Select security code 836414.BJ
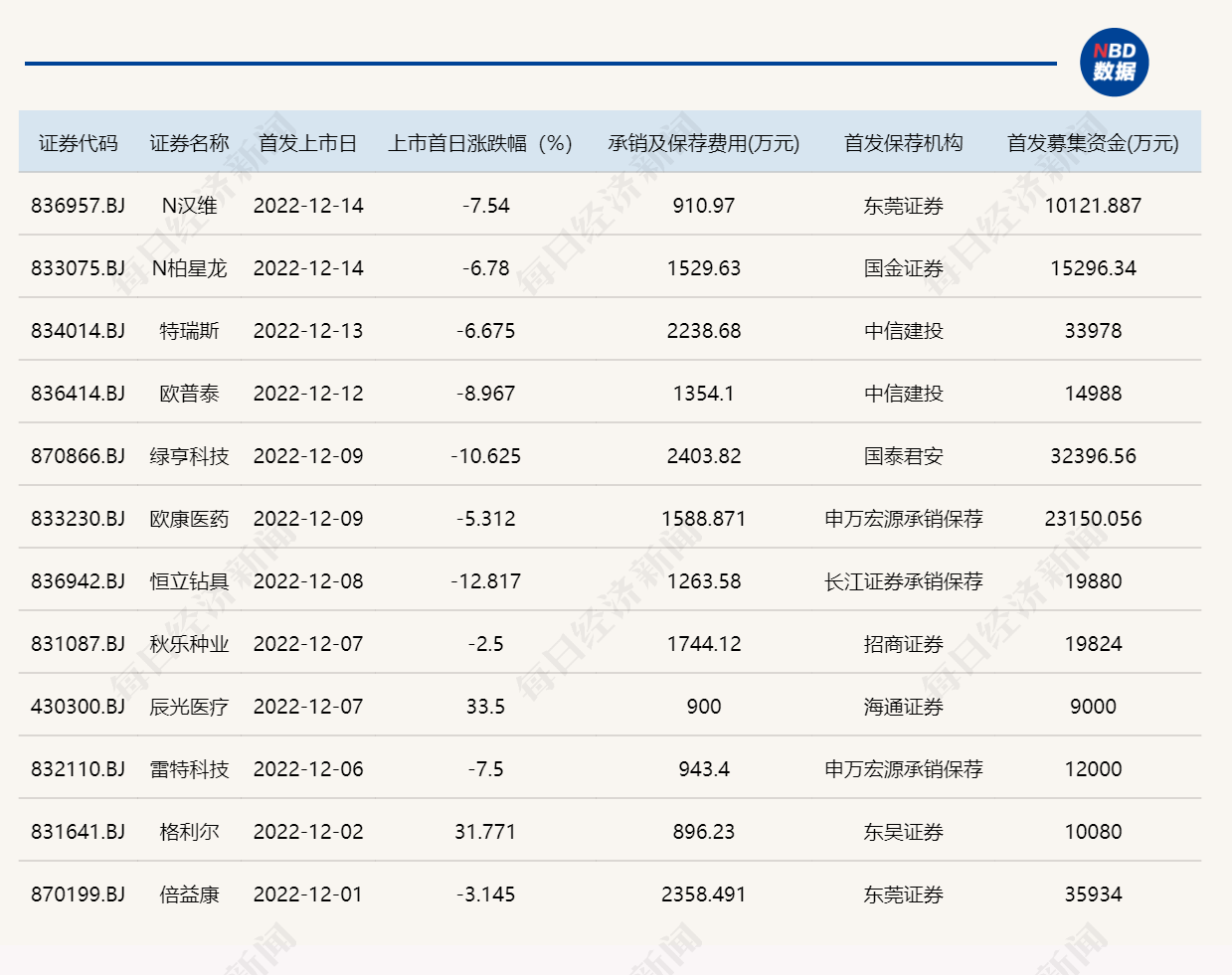Screen dimensions: 1232x975 pos(78,394)
